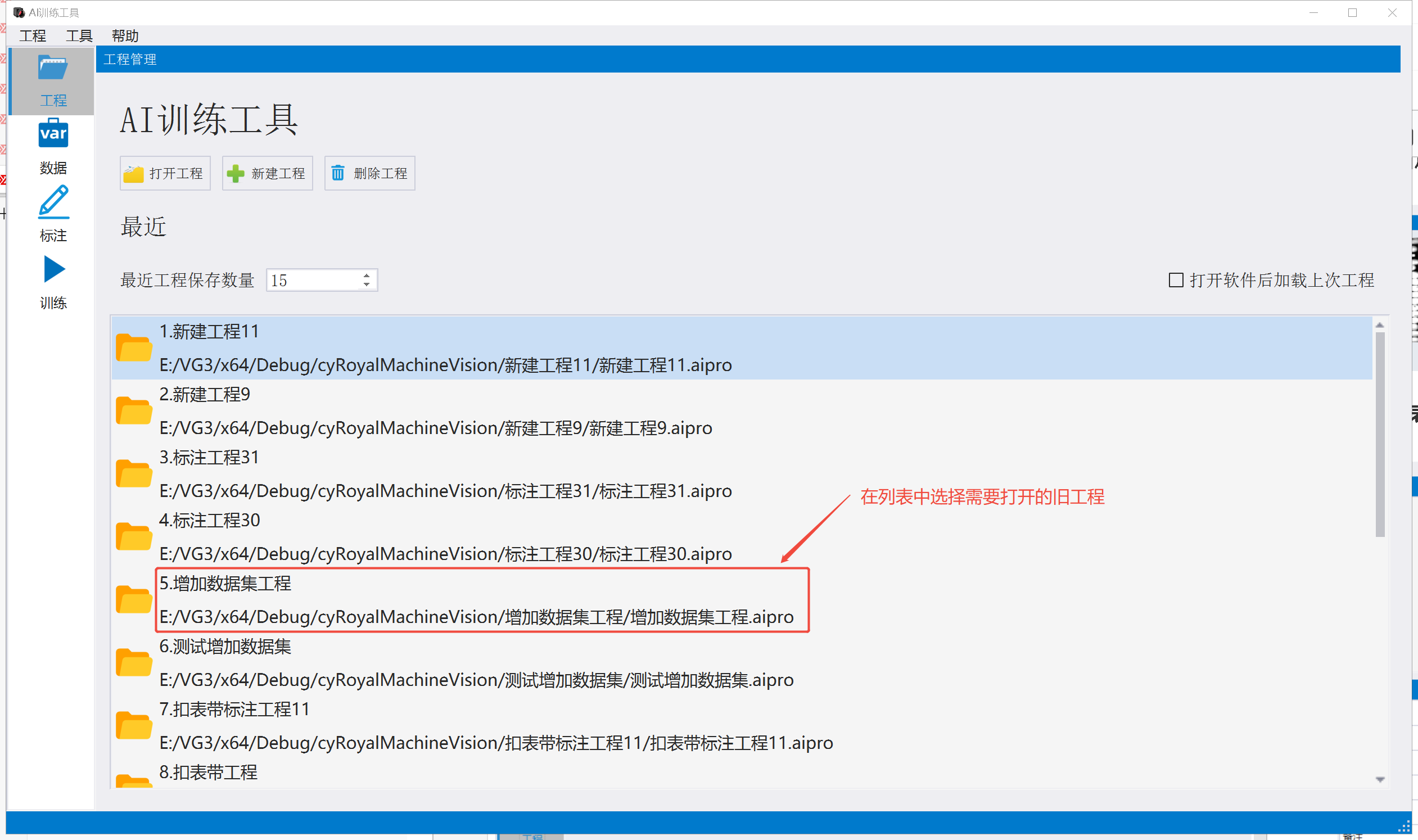Click the 删除工程 trash button
Screen dimensions: 1418x840
369,173
